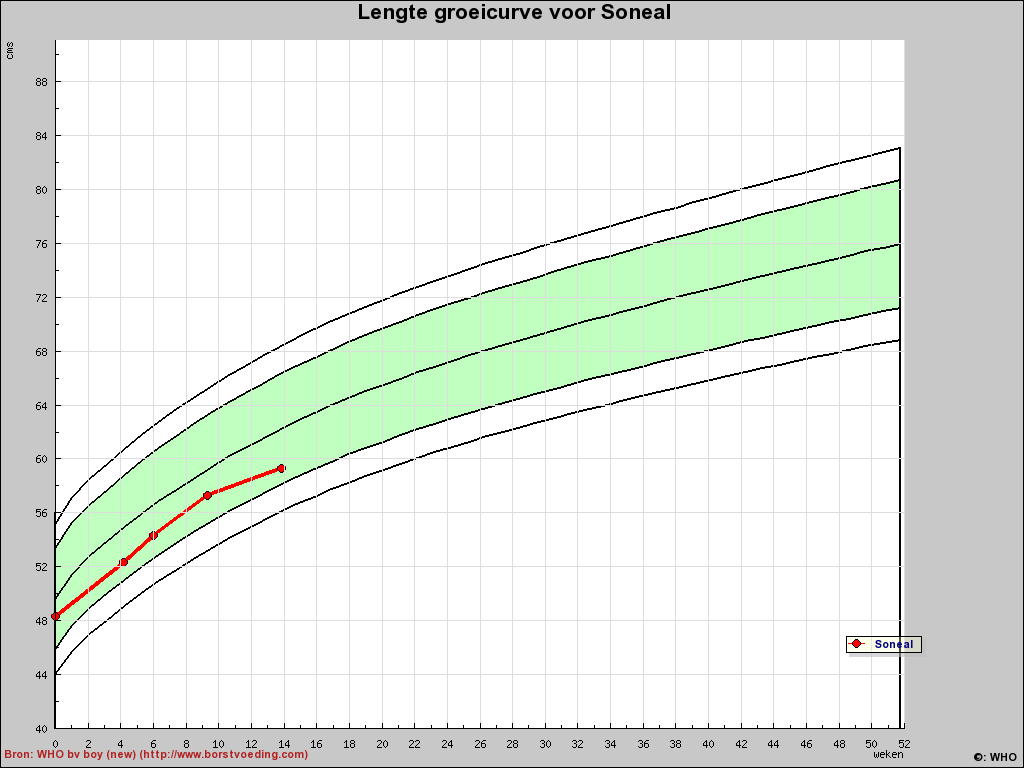Click the x-axis week label 16
Viewport: 1024px width, 768px height.
(x=317, y=744)
